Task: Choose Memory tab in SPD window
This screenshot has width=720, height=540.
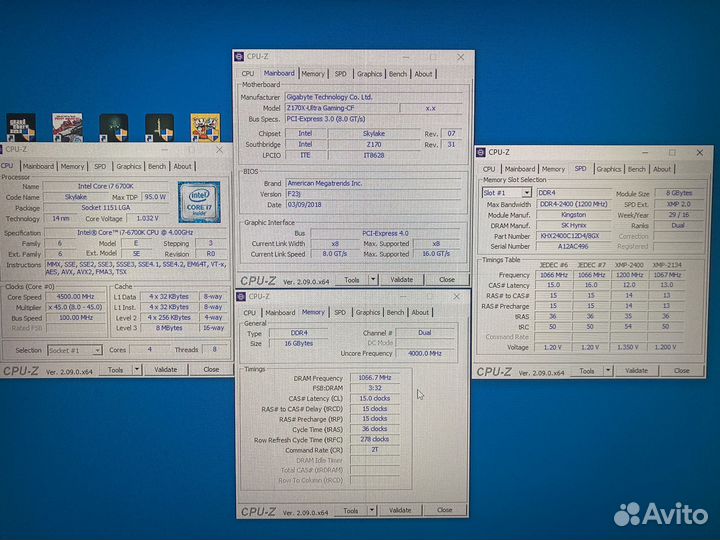Action: pos(553,169)
